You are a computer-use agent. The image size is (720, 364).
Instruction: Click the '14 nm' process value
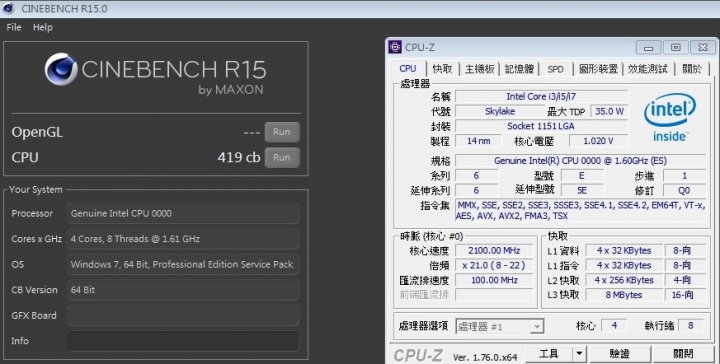(478, 141)
